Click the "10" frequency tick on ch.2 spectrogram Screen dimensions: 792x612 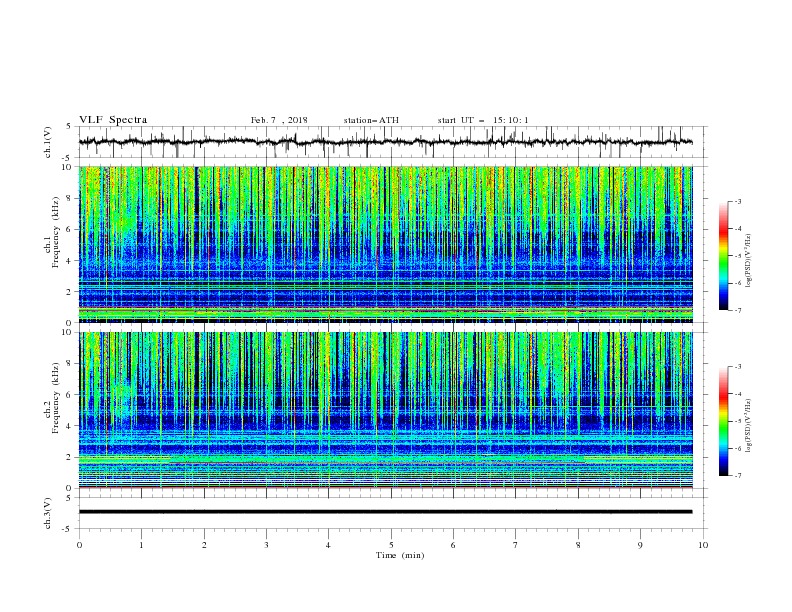point(68,332)
